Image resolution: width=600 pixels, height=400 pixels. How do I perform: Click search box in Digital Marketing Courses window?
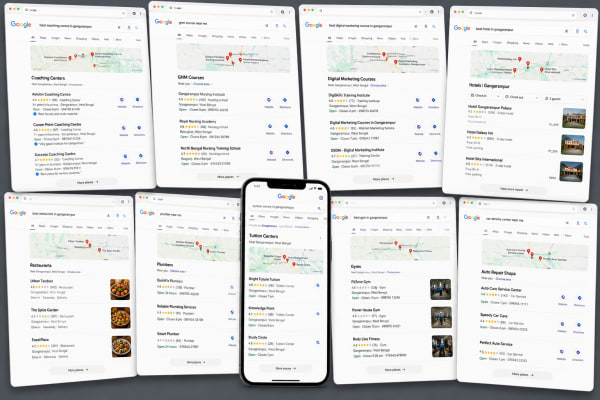coord(381,26)
